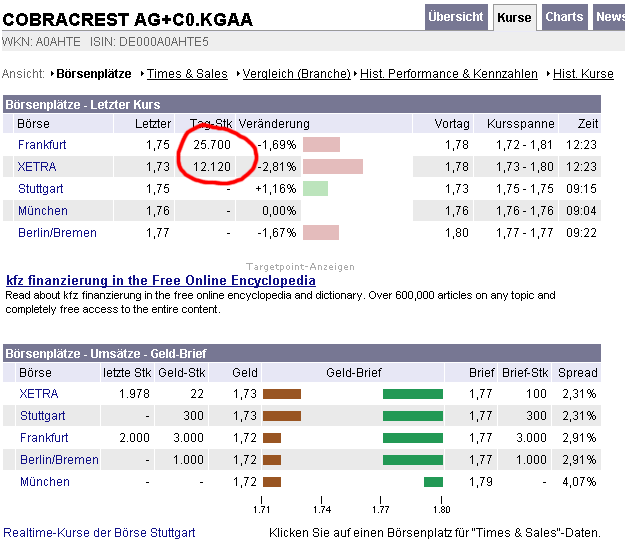Click the XETRA letzte Stk value 1.978

click(x=134, y=394)
